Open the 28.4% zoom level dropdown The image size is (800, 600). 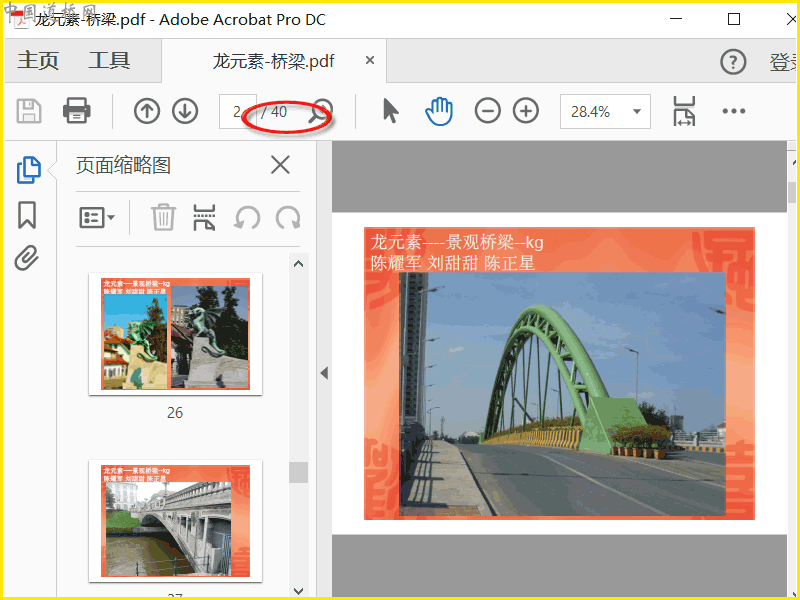click(x=605, y=111)
